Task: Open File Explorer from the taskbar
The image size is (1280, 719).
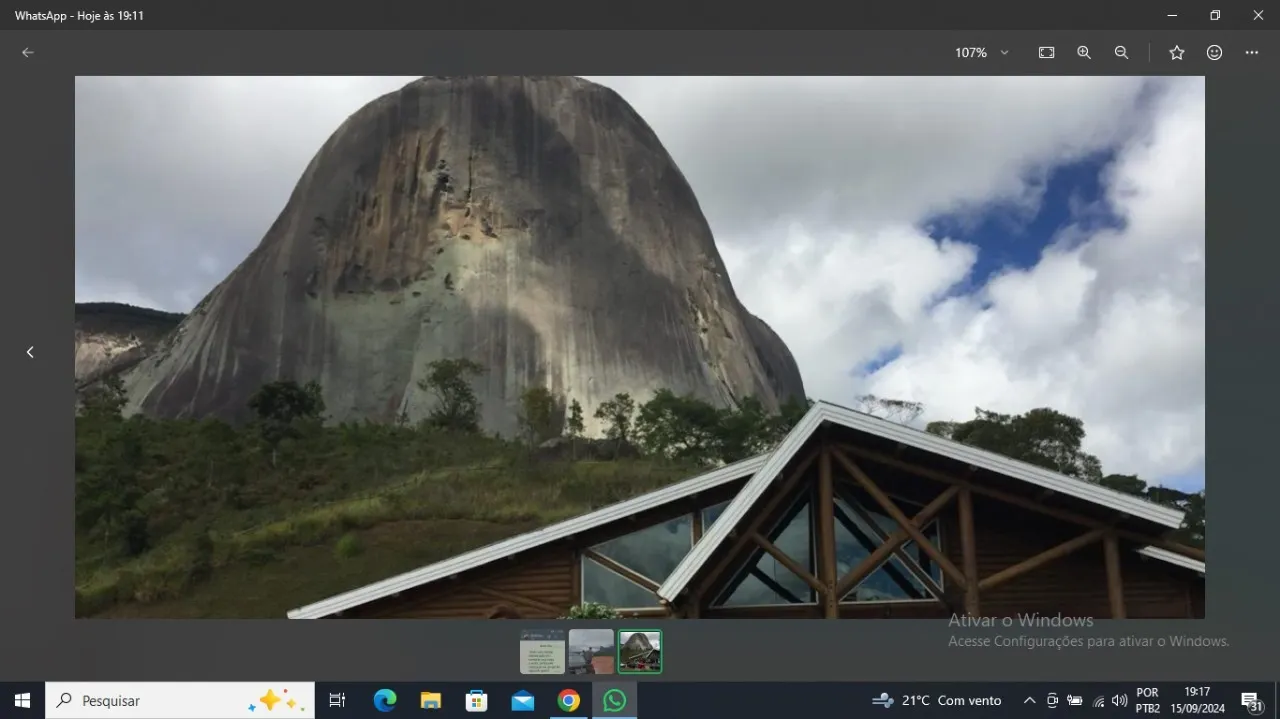Action: point(431,700)
